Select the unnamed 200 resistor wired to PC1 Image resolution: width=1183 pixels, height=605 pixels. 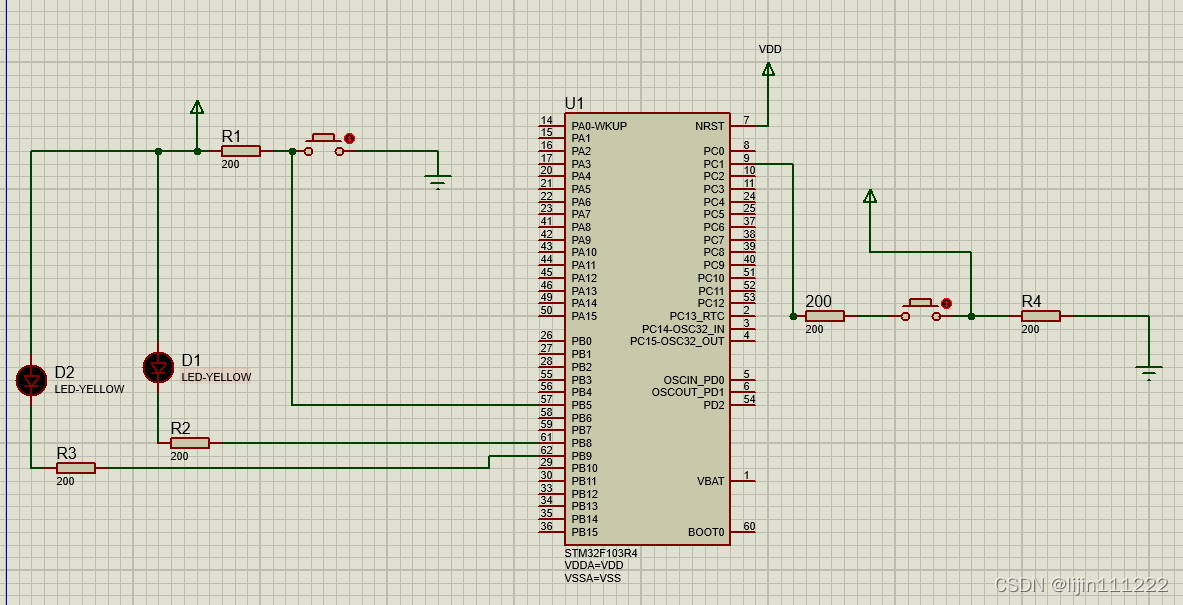coord(825,316)
